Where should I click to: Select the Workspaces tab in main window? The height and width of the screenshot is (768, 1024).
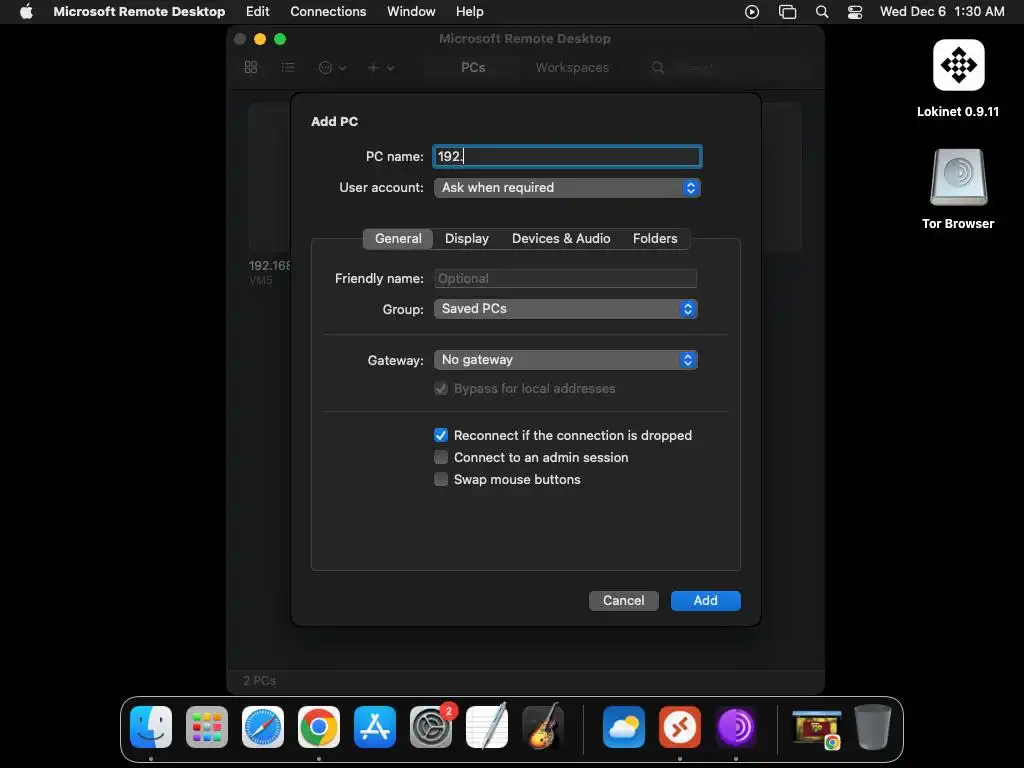(572, 67)
